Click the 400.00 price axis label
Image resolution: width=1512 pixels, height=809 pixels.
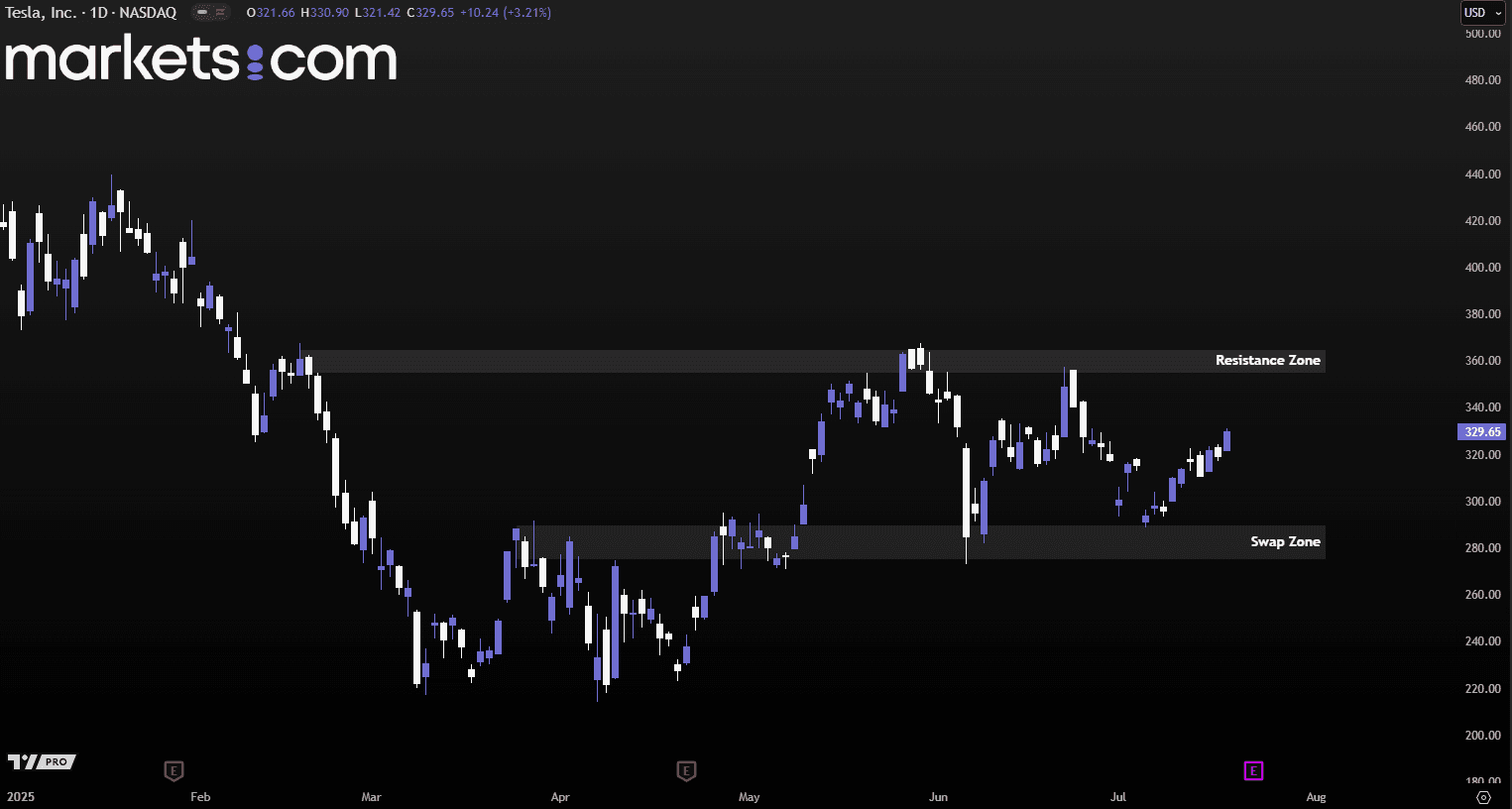1482,268
